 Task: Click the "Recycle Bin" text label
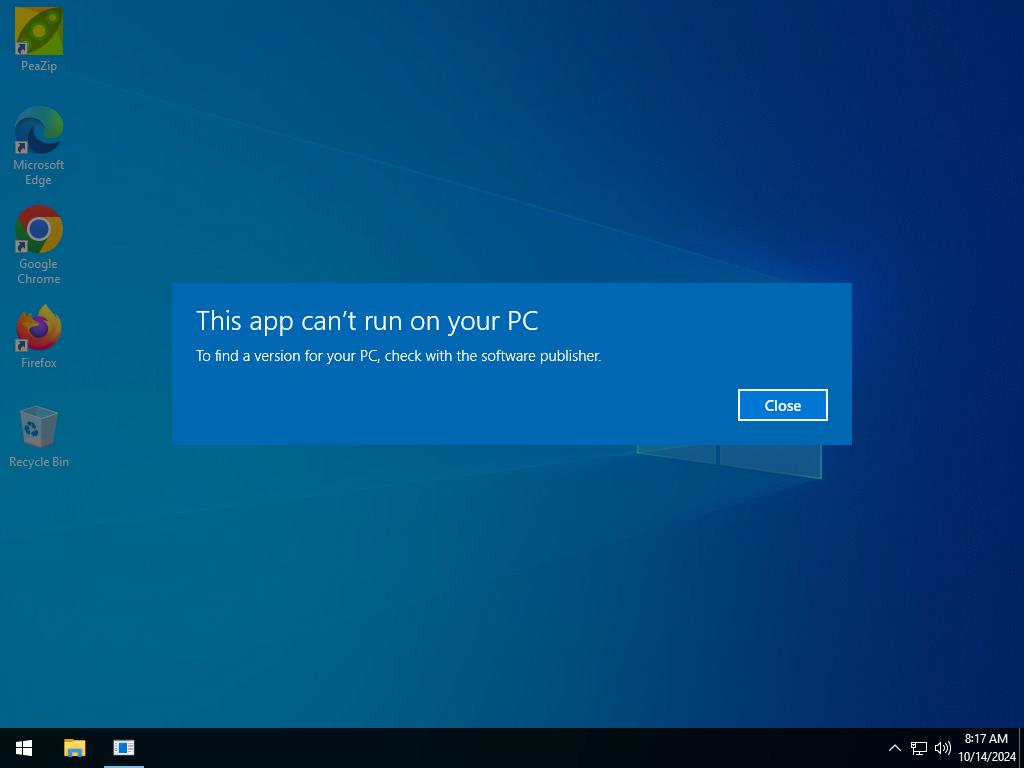pyautogui.click(x=39, y=462)
